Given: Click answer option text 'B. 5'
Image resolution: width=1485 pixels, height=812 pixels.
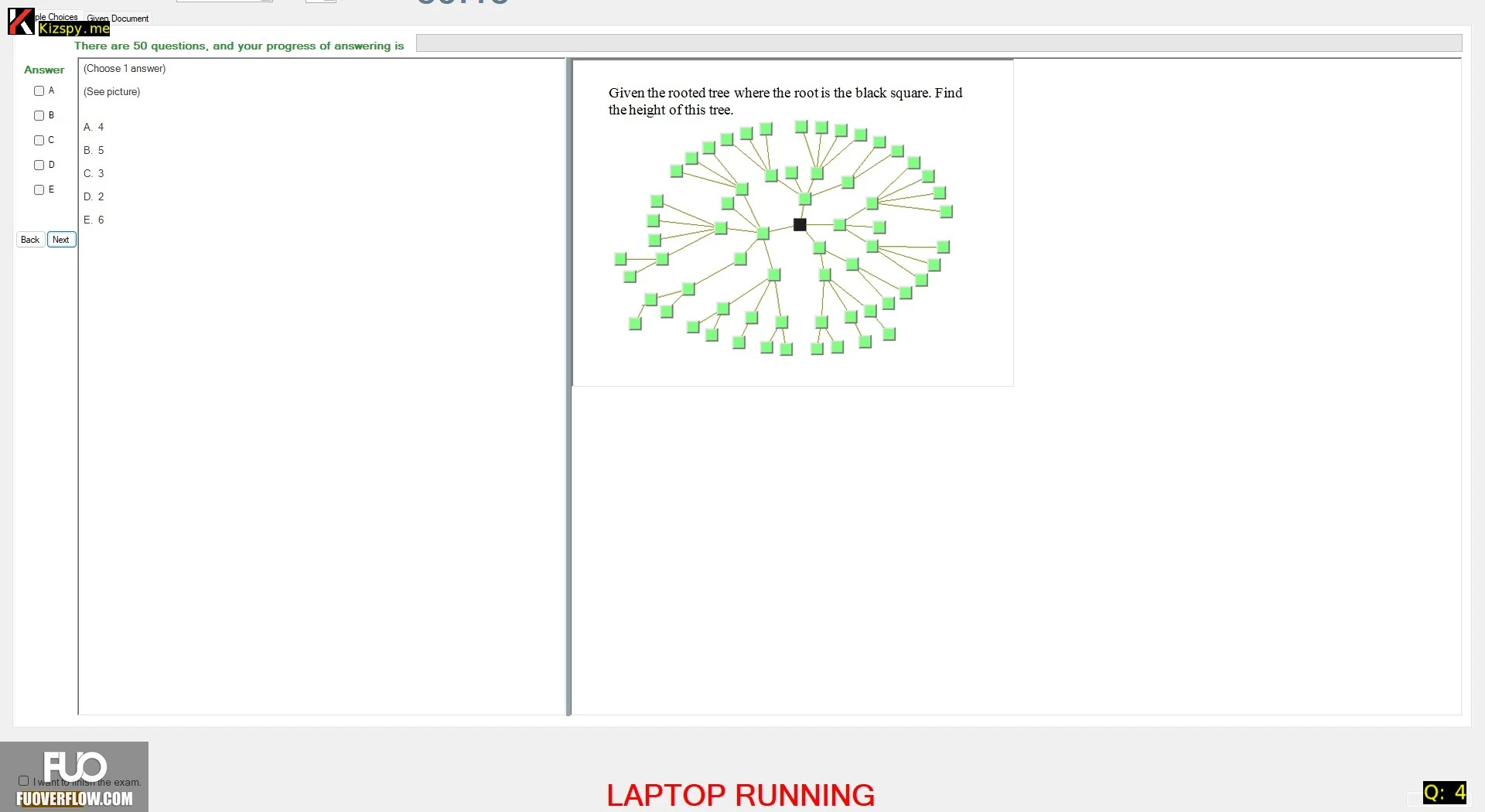Looking at the screenshot, I should 94,150.
